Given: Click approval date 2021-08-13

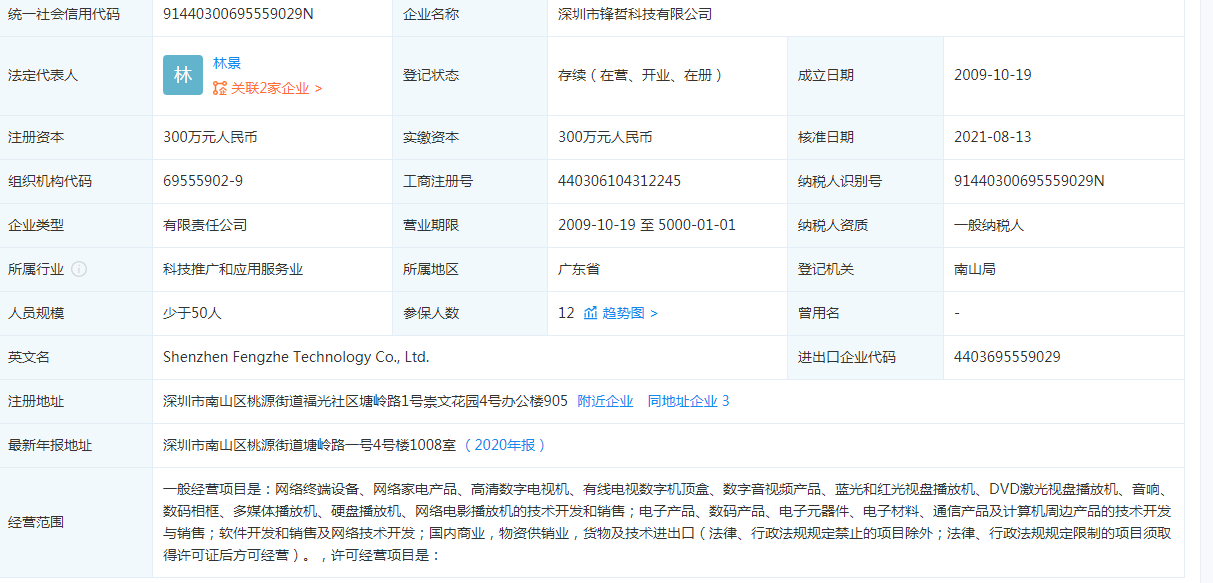Looking at the screenshot, I should click(x=993, y=137).
